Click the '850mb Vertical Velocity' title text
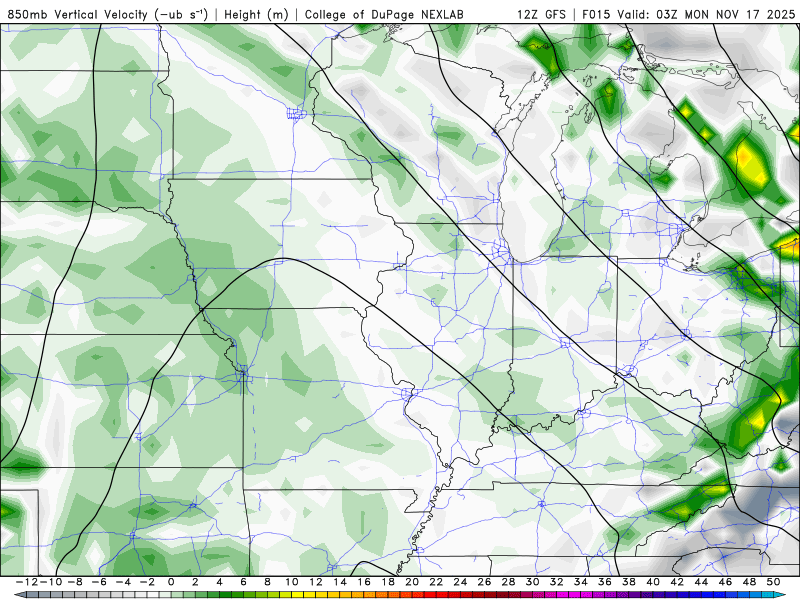The width and height of the screenshot is (800, 600). [x=78, y=14]
